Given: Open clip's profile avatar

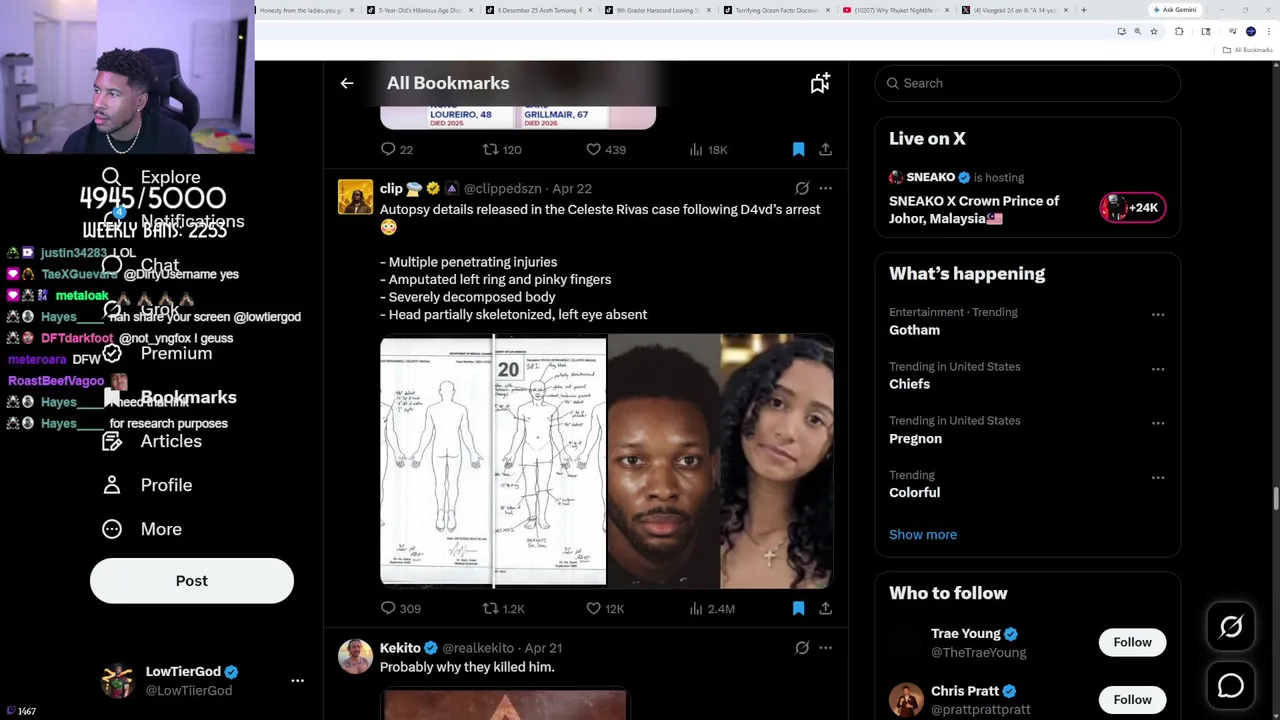Looking at the screenshot, I should (x=355, y=197).
